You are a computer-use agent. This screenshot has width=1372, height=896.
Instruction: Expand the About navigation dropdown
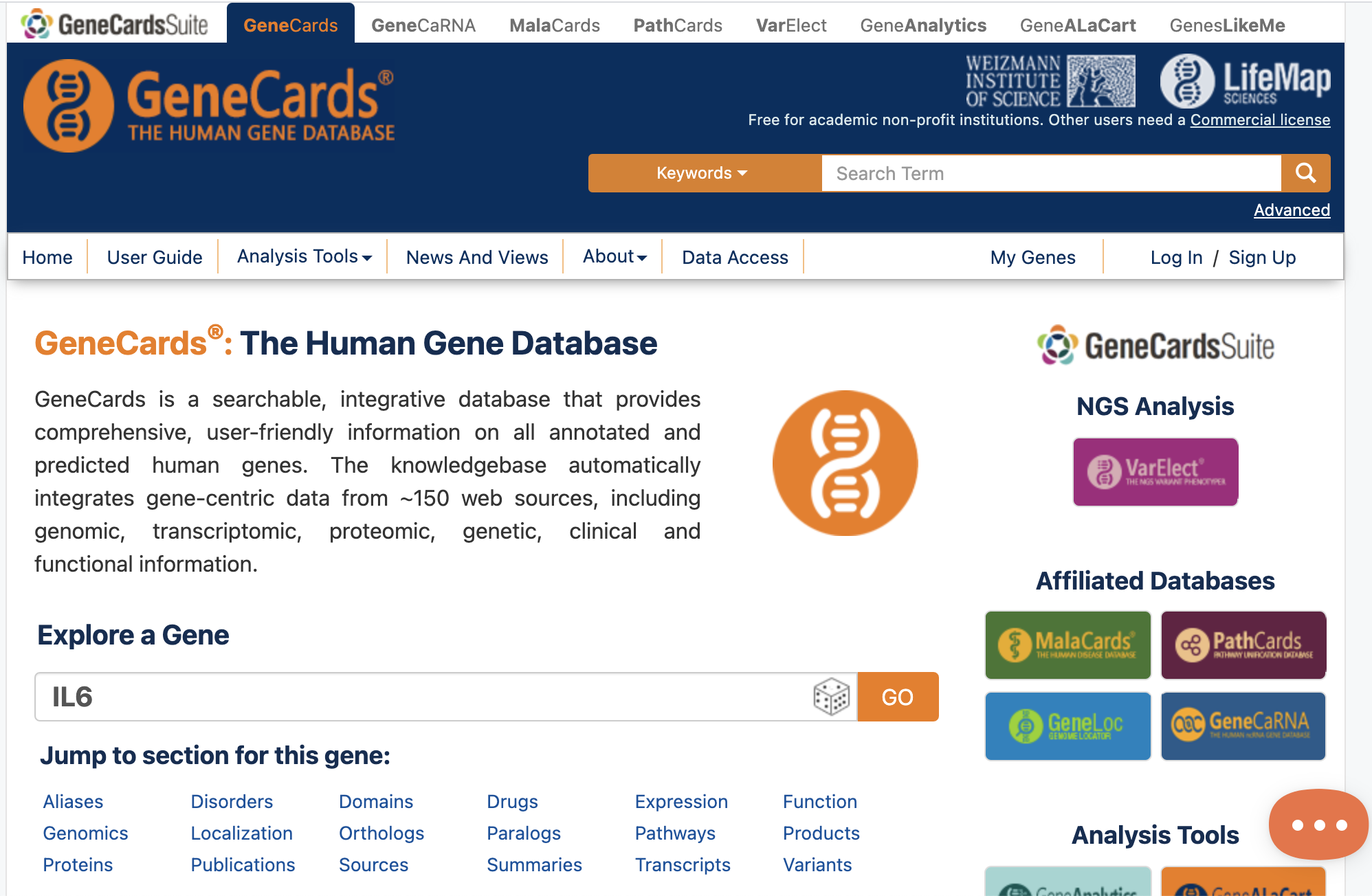612,257
